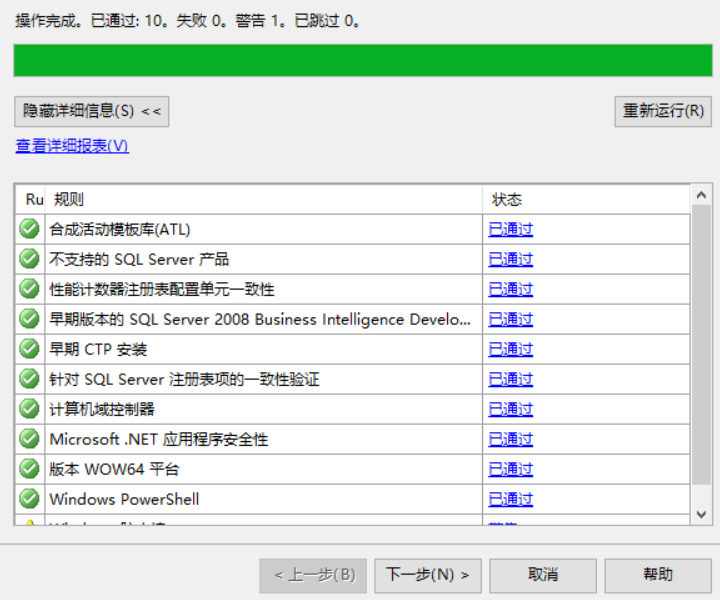720x600 pixels.
Task: Click pass icon beside 针对 SQL Server 注册表项的一致性验证
Action: 29,379
